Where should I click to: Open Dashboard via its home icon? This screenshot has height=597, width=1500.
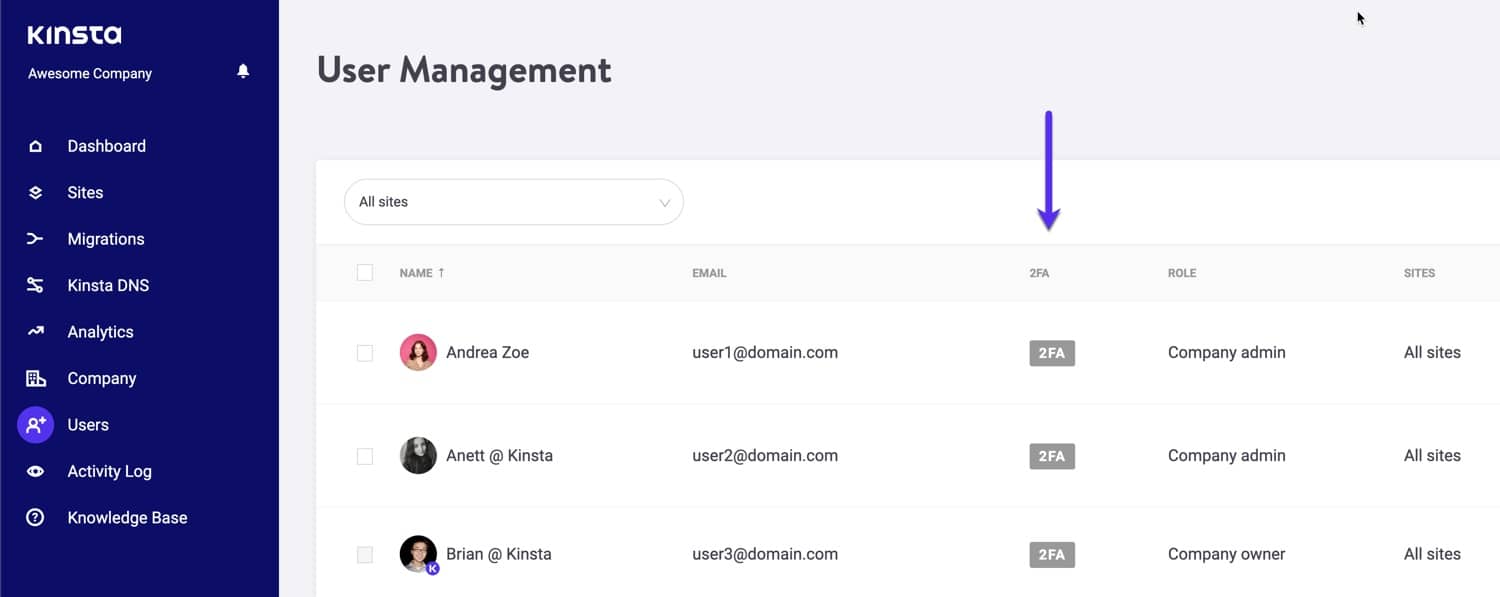[36, 146]
